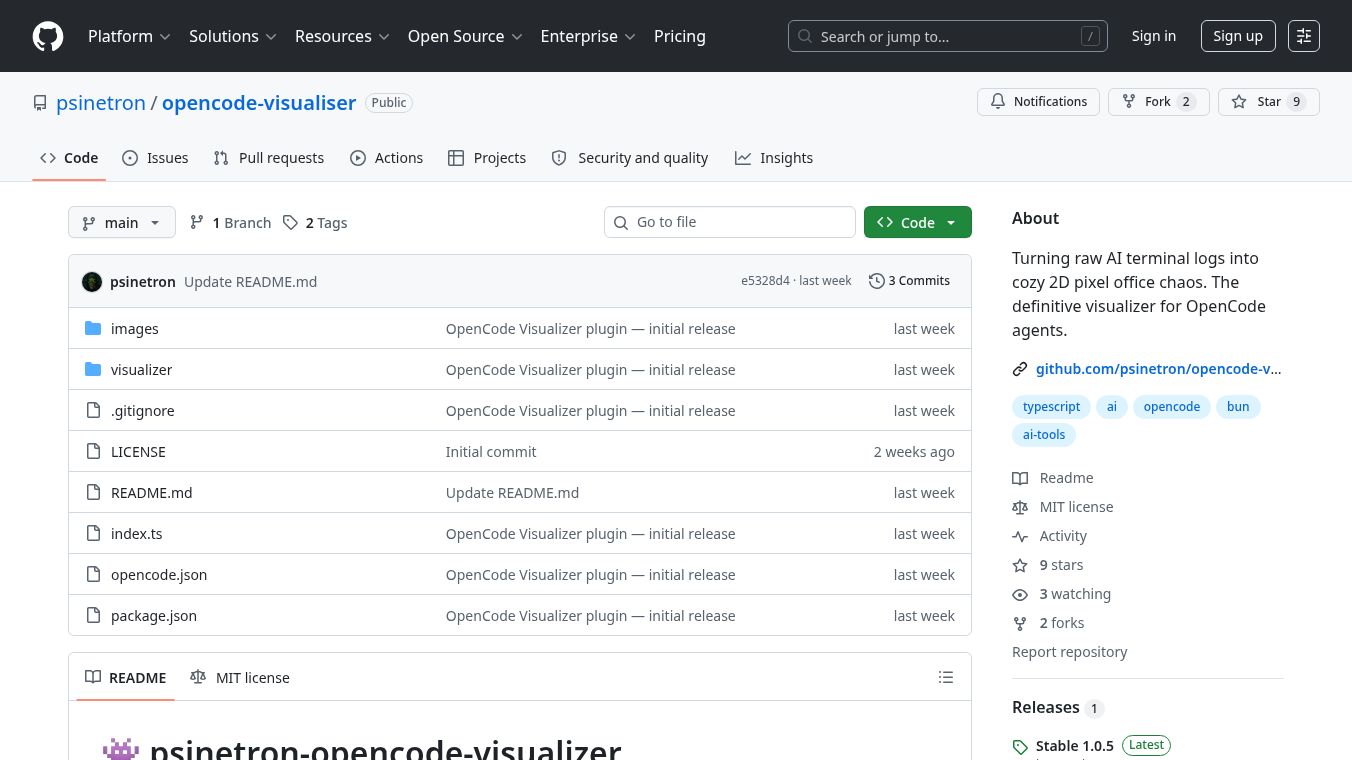
Task: Click the ai-tools topic tag
Action: pos(1044,435)
